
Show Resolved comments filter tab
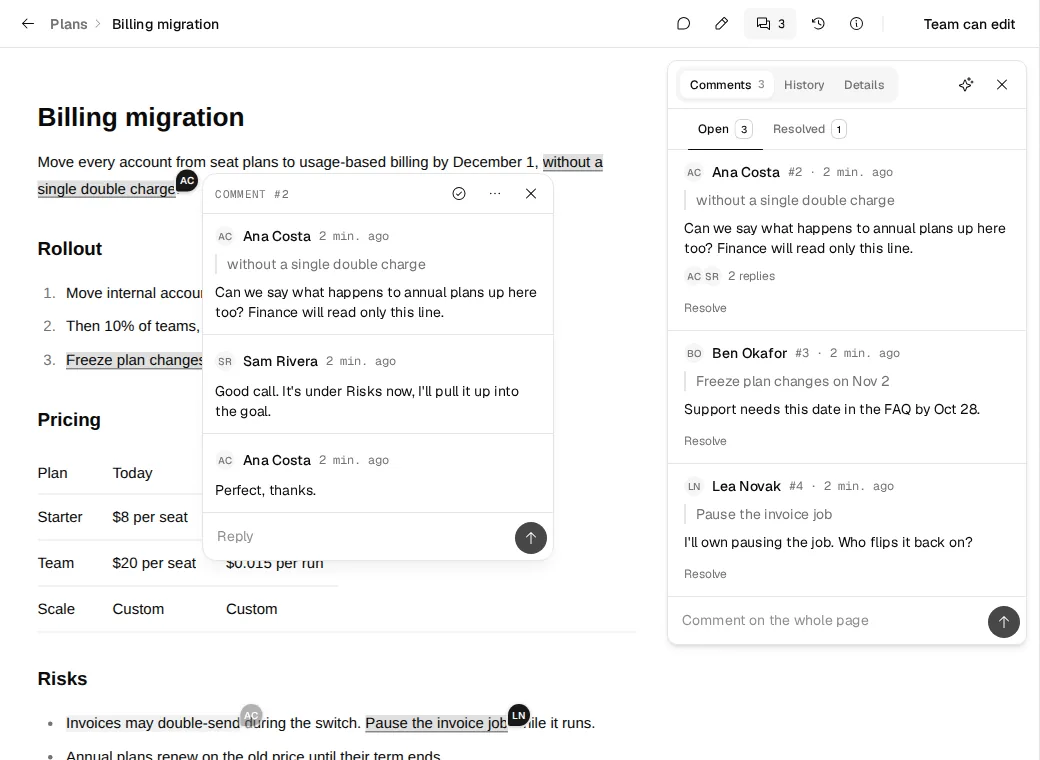(809, 129)
